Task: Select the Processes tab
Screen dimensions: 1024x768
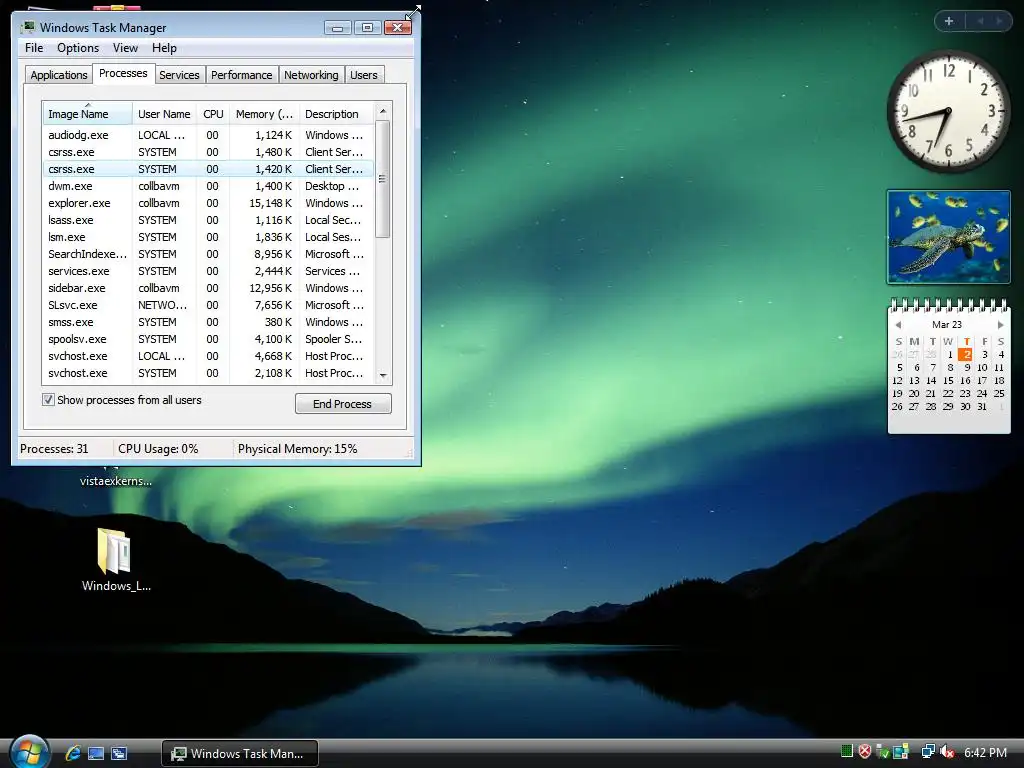Action: [x=123, y=73]
